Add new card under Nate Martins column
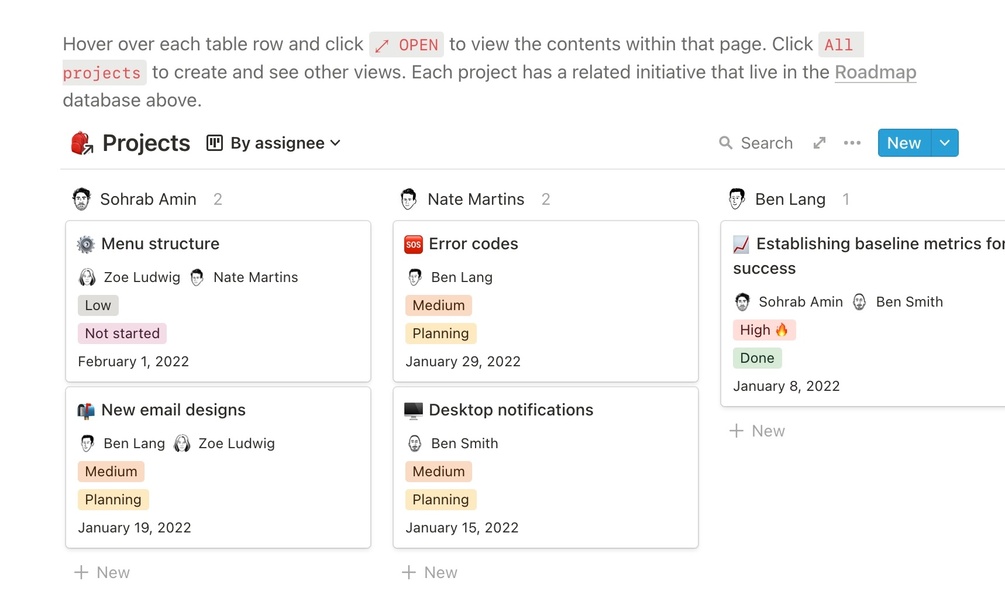This screenshot has width=1005, height=605. (x=429, y=572)
